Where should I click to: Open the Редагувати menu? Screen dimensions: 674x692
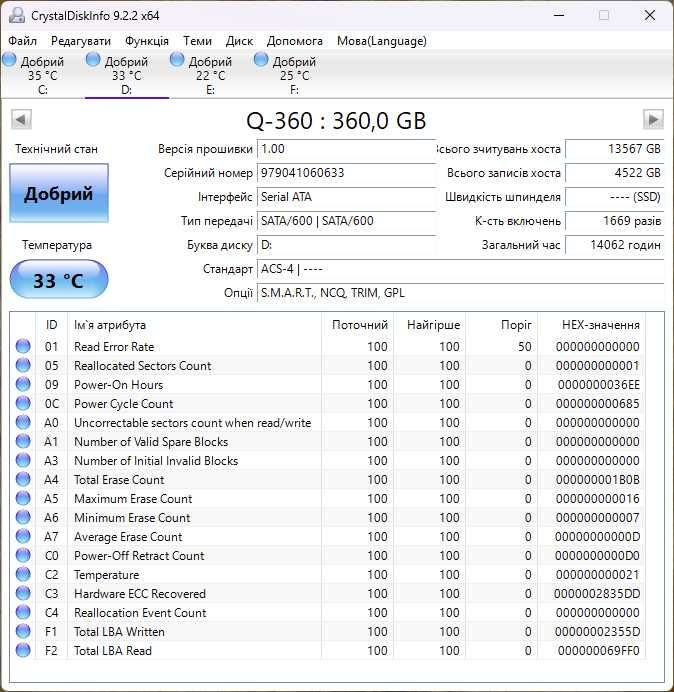(81, 41)
